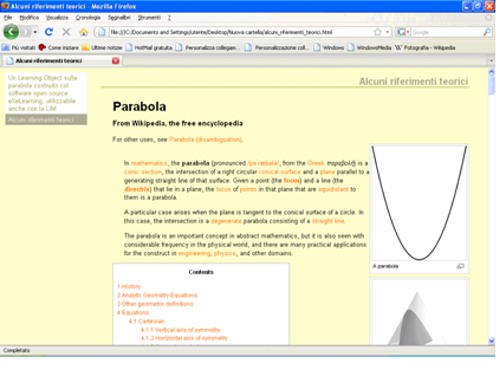Follow the directrix link
The image size is (500, 372).
(x=137, y=189)
